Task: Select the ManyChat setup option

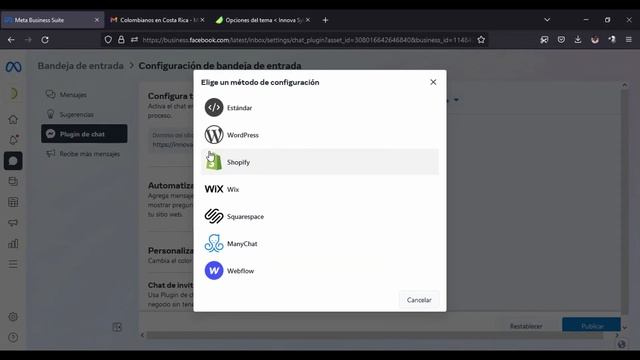Action: tap(319, 244)
